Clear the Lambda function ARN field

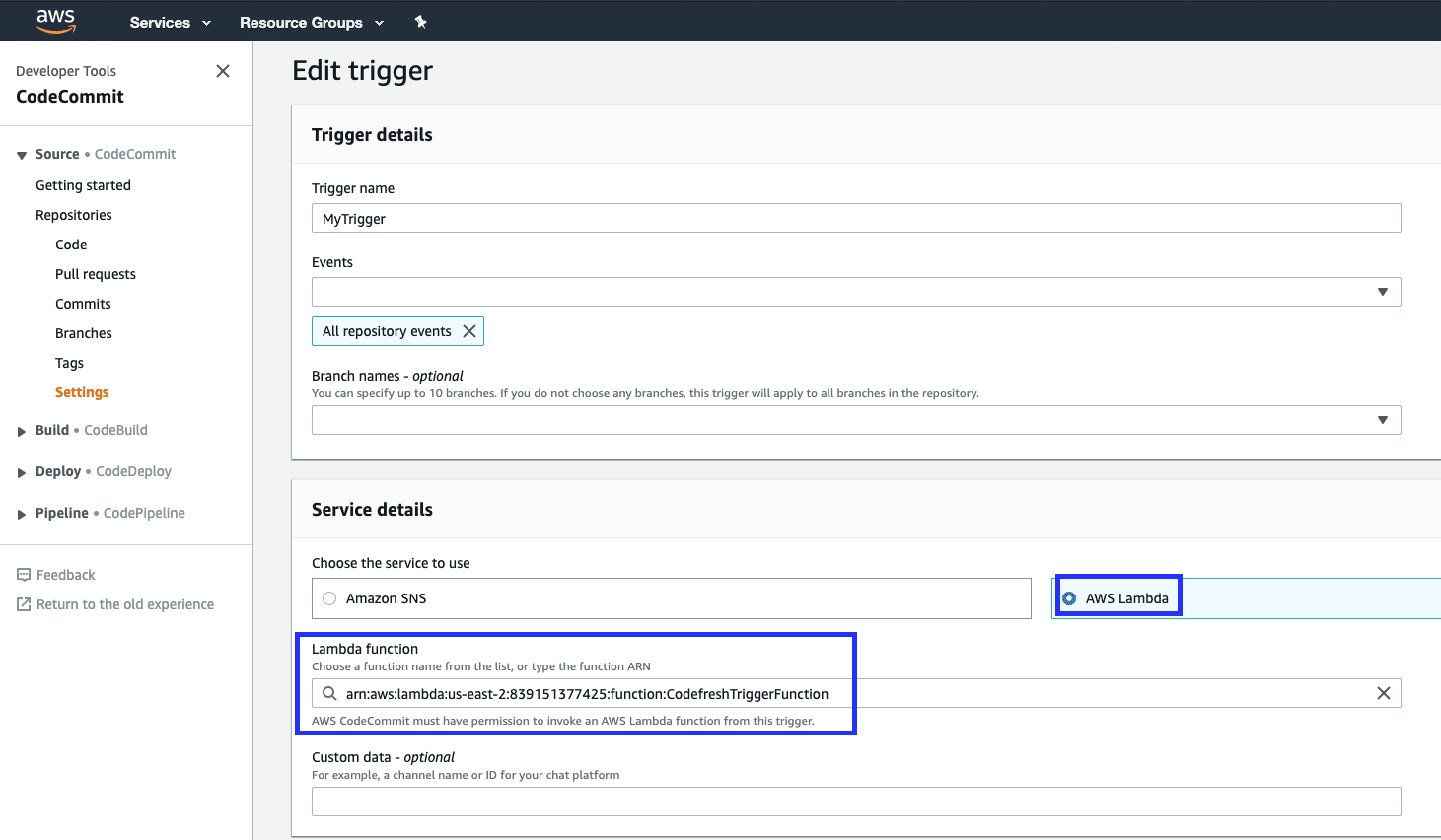(x=1383, y=693)
